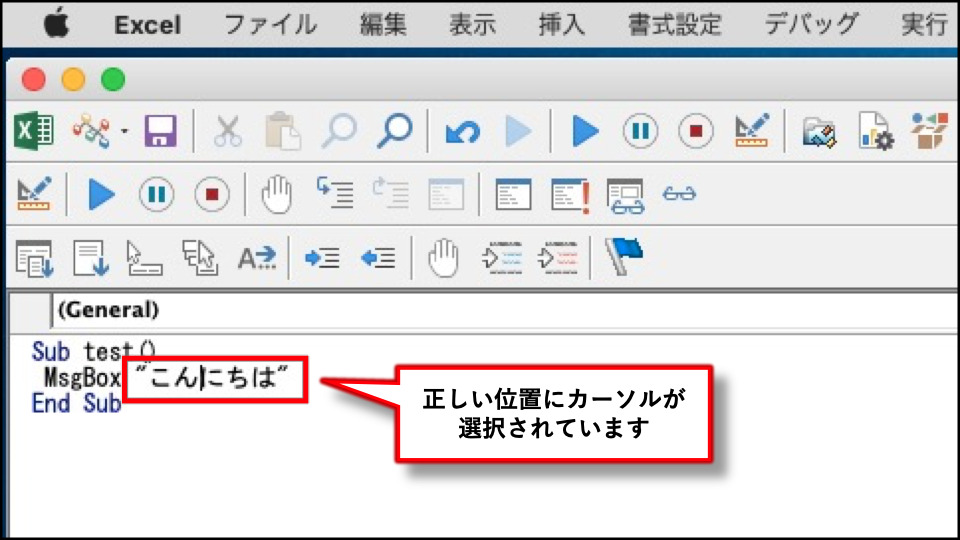Open the Properties window icon

pyautogui.click(x=876, y=130)
